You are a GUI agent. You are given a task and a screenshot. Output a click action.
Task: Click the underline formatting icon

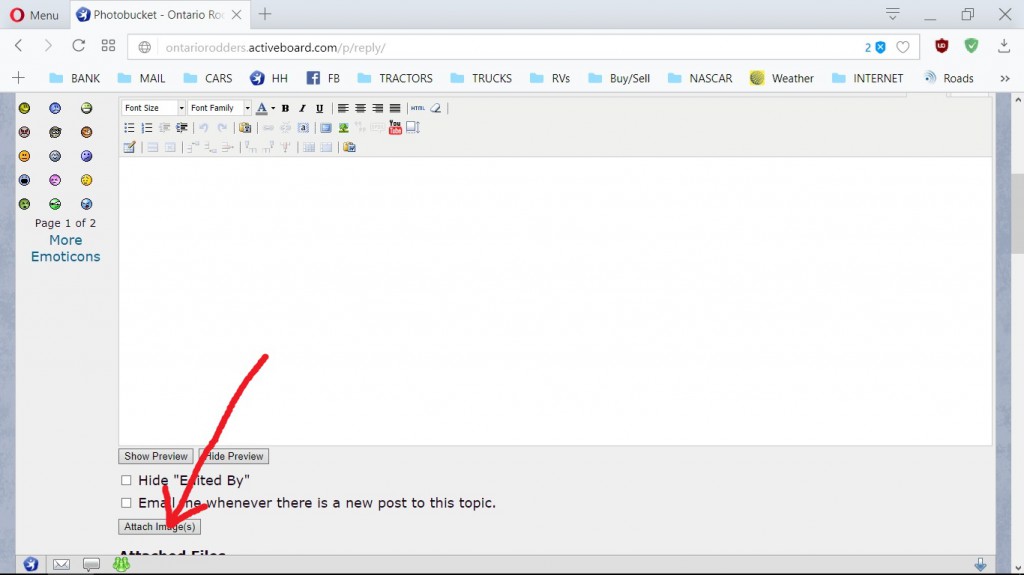[319, 108]
